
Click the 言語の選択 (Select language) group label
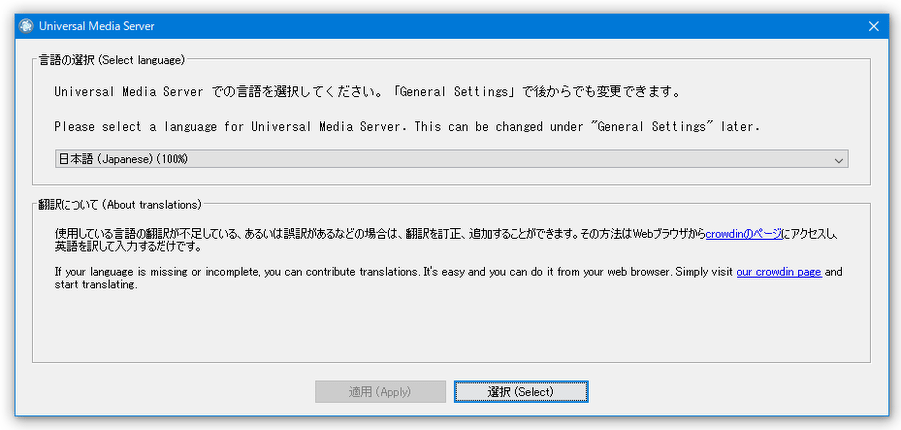[x=112, y=60]
